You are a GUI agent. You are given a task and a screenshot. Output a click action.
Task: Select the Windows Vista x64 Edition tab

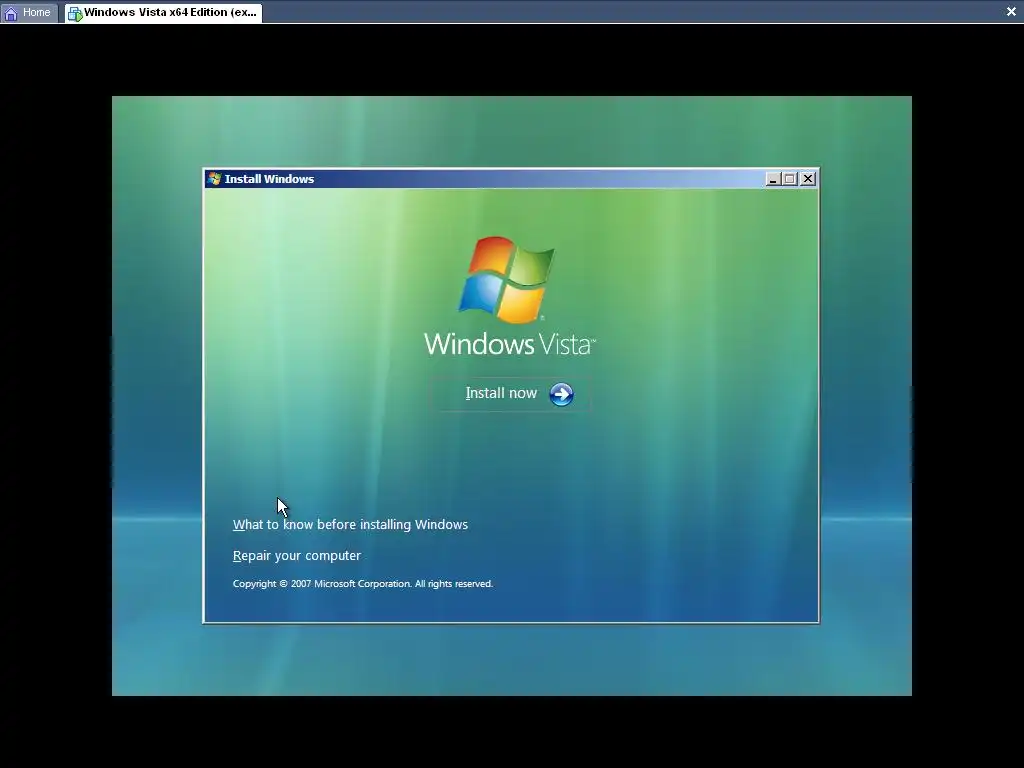coord(163,12)
